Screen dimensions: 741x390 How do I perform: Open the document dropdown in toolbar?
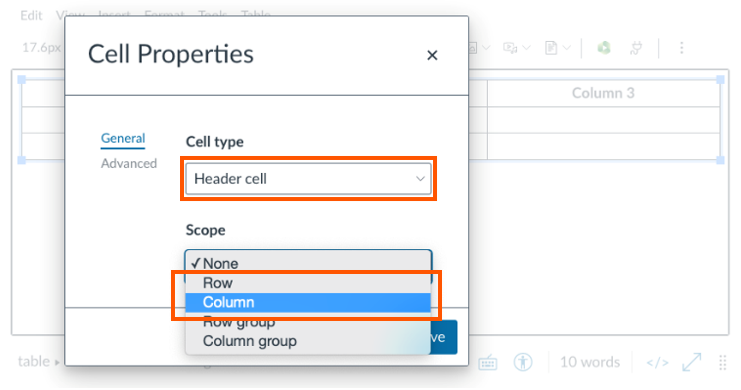pyautogui.click(x=558, y=48)
